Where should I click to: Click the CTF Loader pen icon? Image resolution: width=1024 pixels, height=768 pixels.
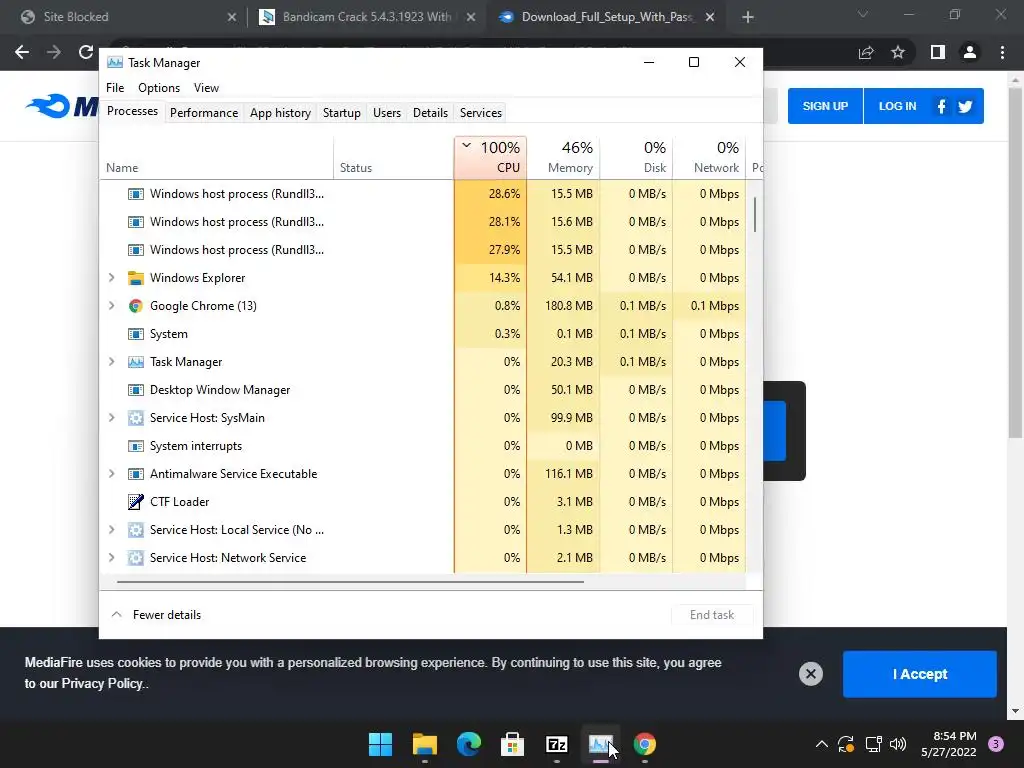pyautogui.click(x=136, y=502)
